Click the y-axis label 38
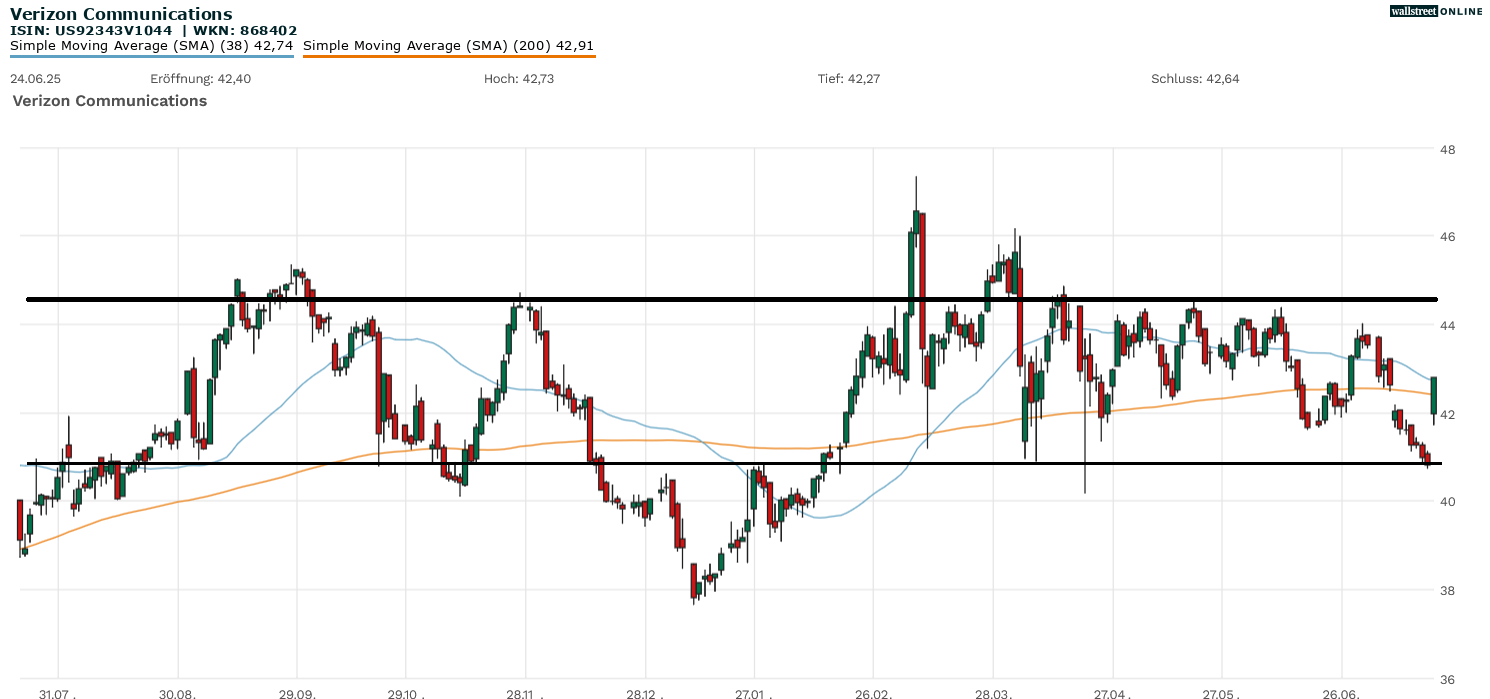 [x=1447, y=590]
